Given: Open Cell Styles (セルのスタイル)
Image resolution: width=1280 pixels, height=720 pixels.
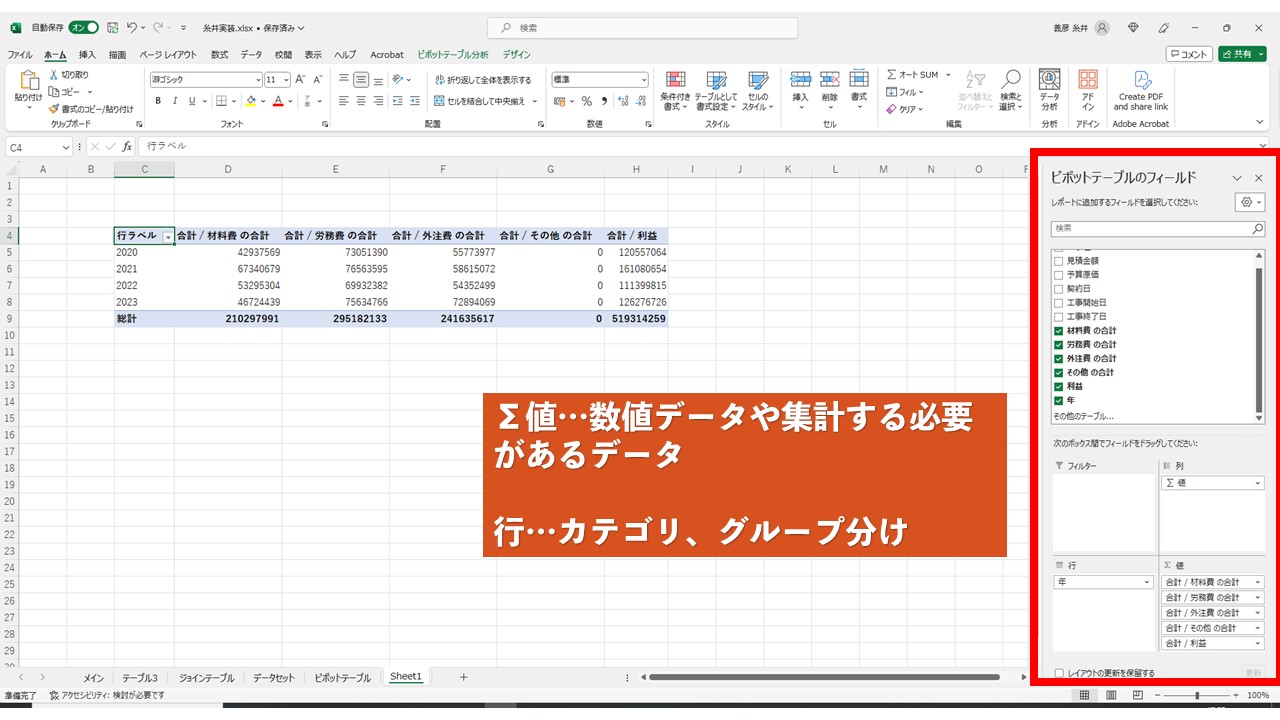Looking at the screenshot, I should pos(758,90).
